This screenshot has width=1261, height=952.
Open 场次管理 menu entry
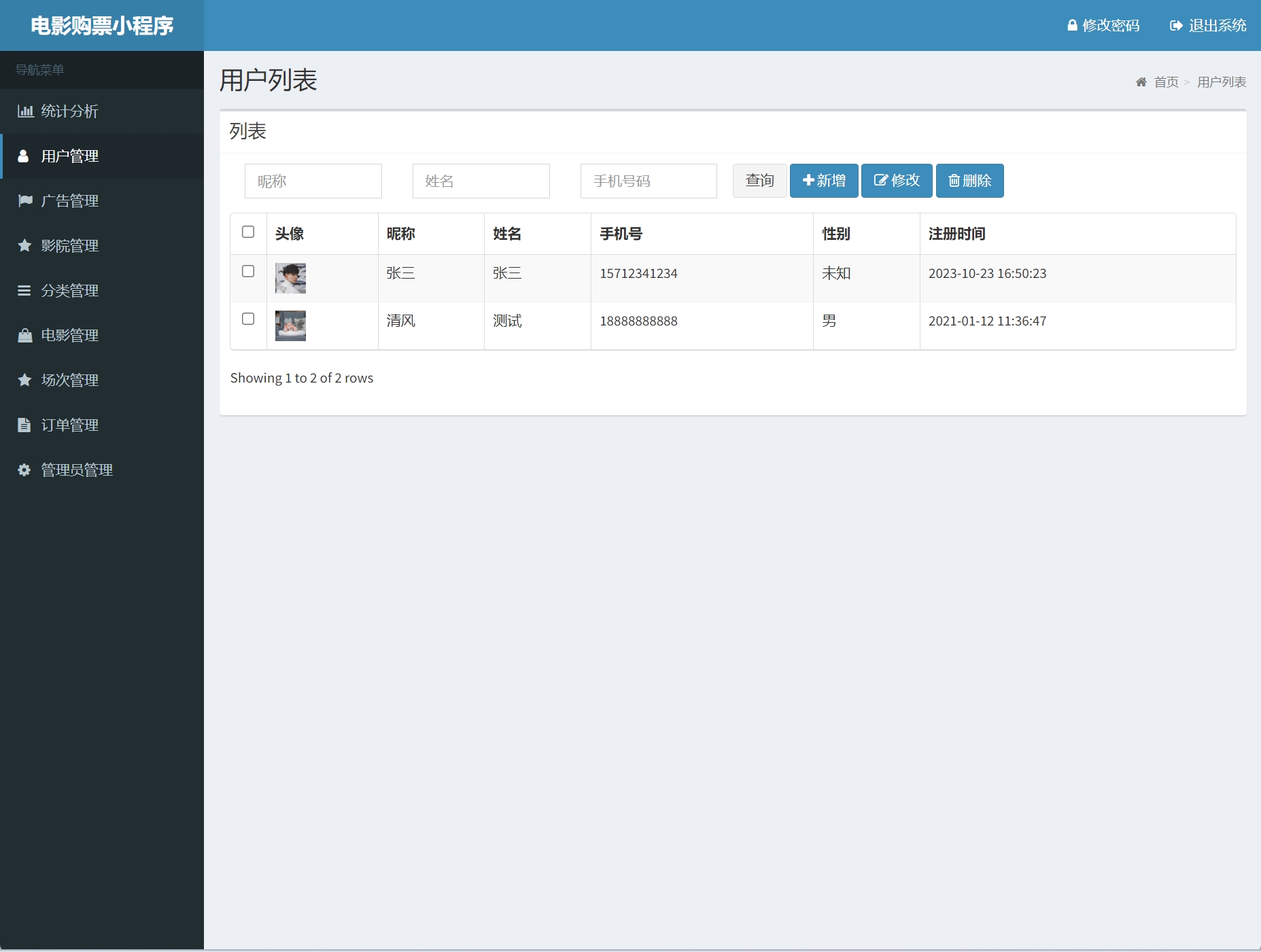point(102,381)
